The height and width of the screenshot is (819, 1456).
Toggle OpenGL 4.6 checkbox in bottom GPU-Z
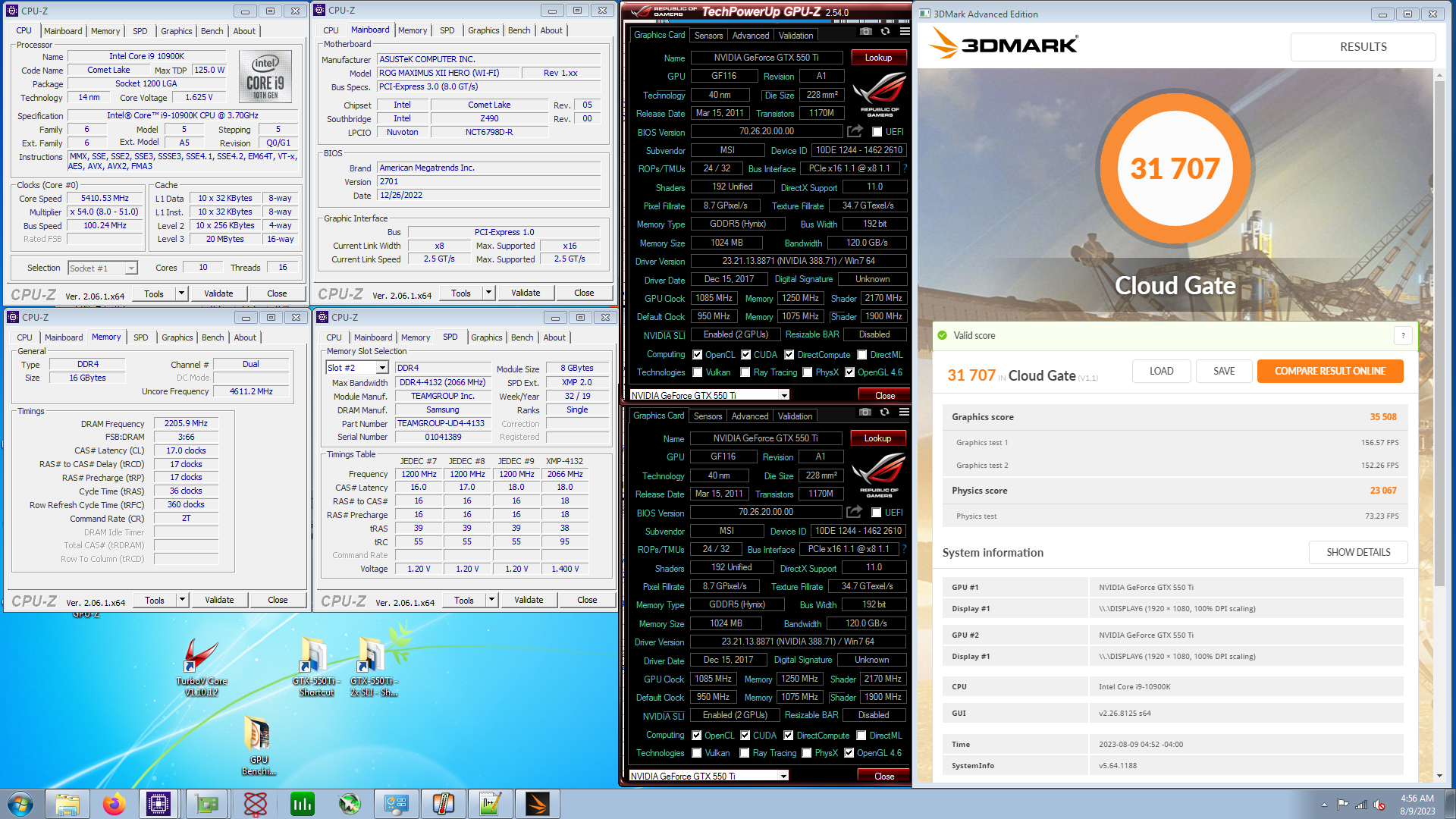click(x=849, y=753)
